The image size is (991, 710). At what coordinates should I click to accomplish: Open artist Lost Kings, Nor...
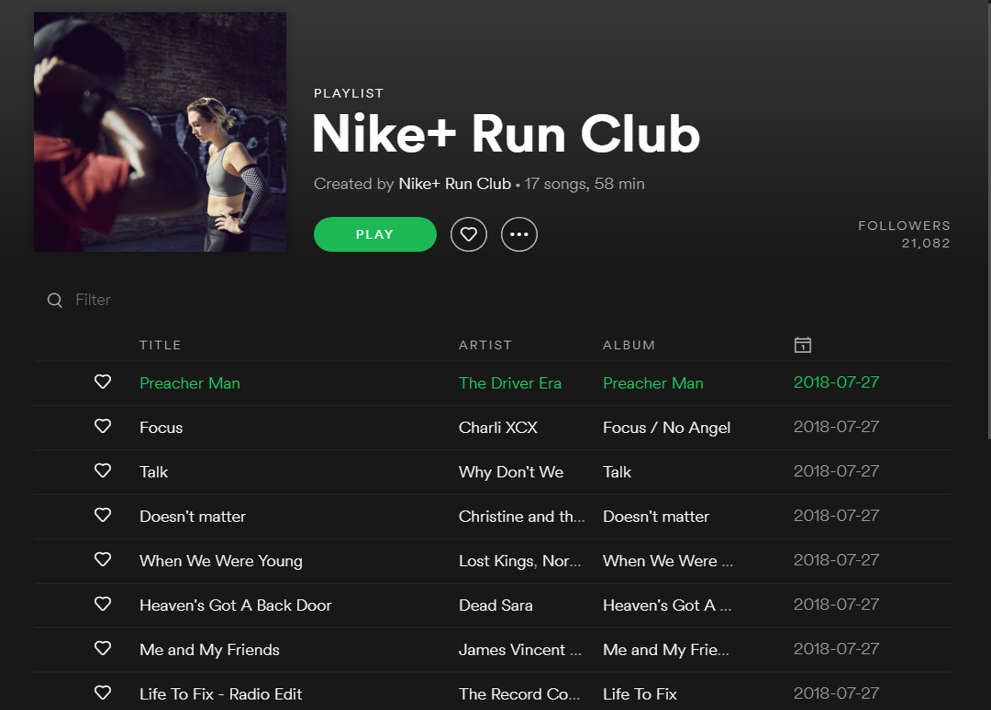(520, 561)
